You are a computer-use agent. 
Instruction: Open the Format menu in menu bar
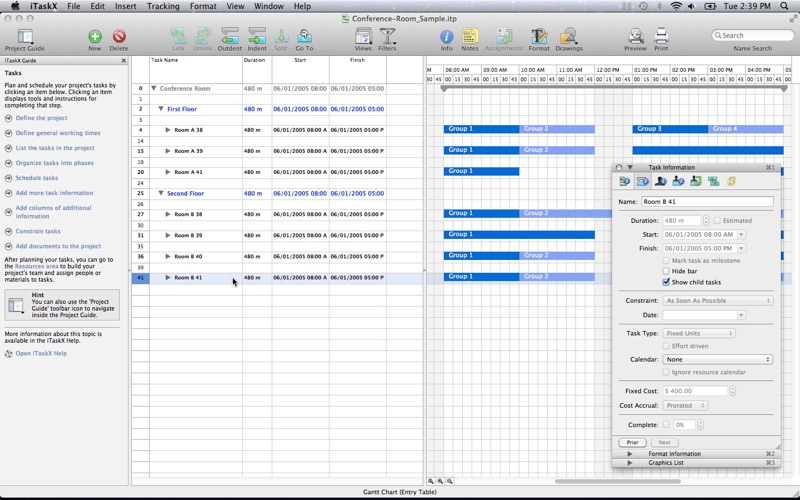click(x=203, y=6)
